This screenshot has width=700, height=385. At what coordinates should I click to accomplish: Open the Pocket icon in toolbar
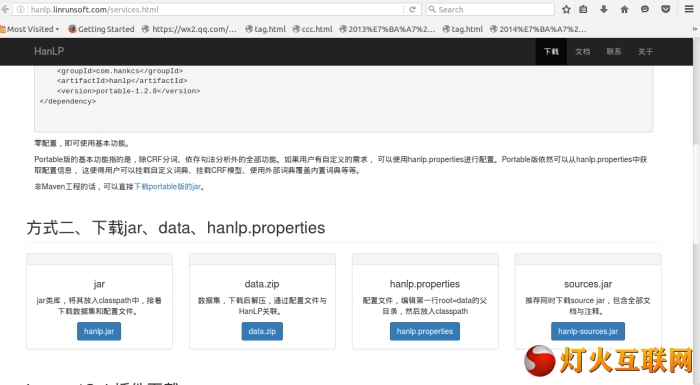(x=666, y=9)
